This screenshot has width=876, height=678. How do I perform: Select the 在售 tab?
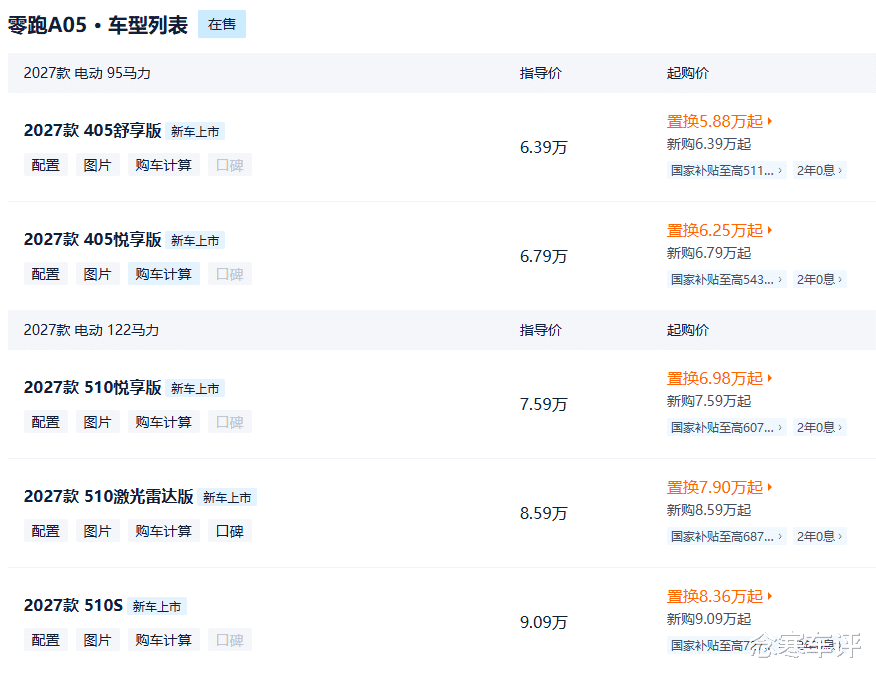tap(222, 24)
